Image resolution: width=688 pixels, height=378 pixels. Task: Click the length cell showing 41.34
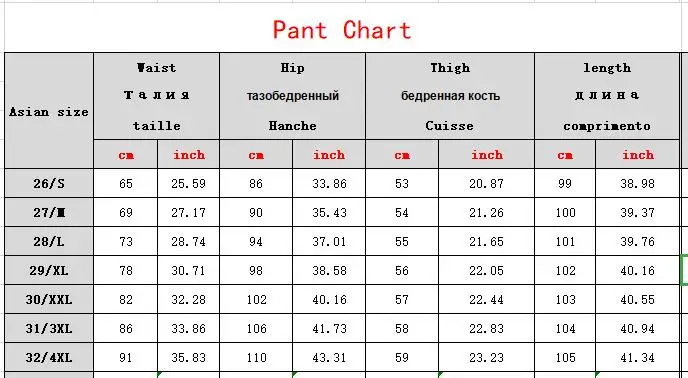(638, 357)
